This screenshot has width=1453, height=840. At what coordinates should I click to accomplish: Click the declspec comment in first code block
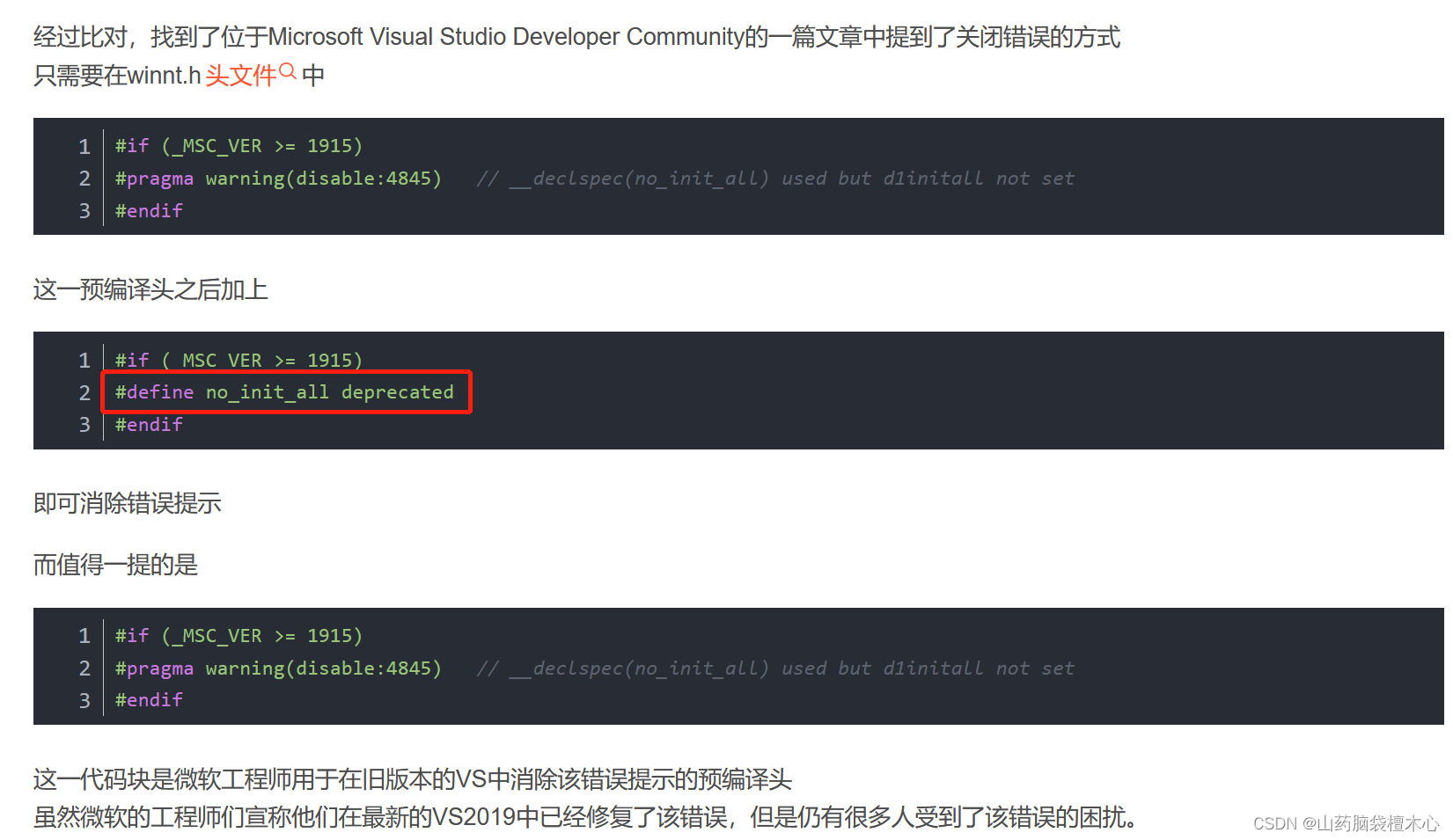775,179
